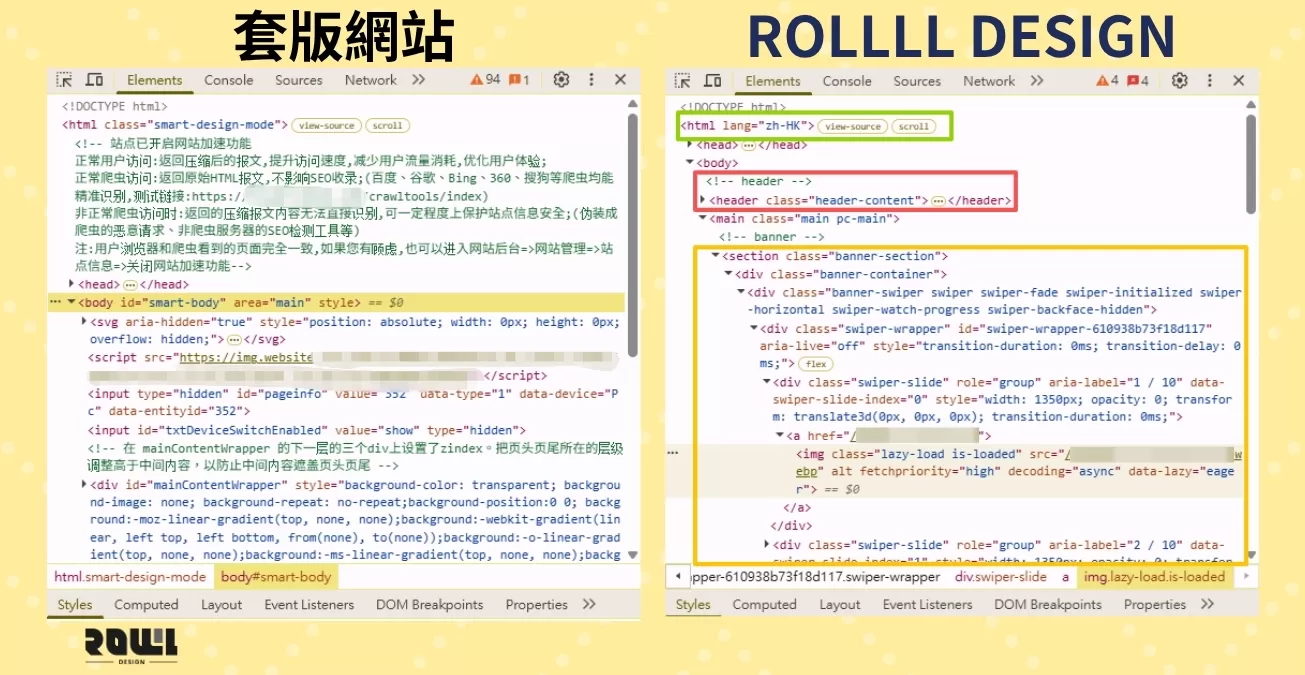Open three-dot menu in left DevTools

591,80
